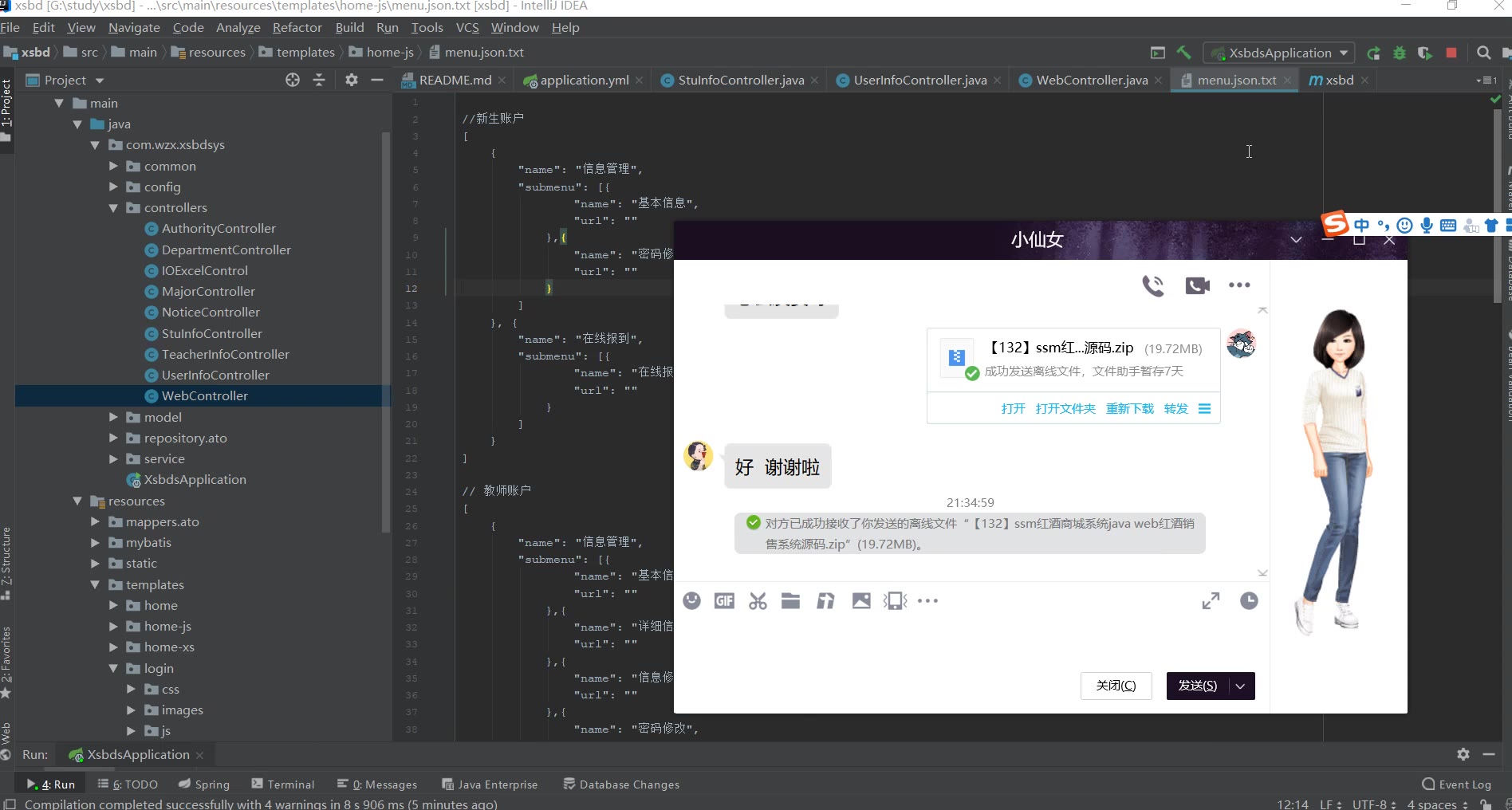
Task: Select UserInfoController in the project tree
Action: click(x=215, y=375)
